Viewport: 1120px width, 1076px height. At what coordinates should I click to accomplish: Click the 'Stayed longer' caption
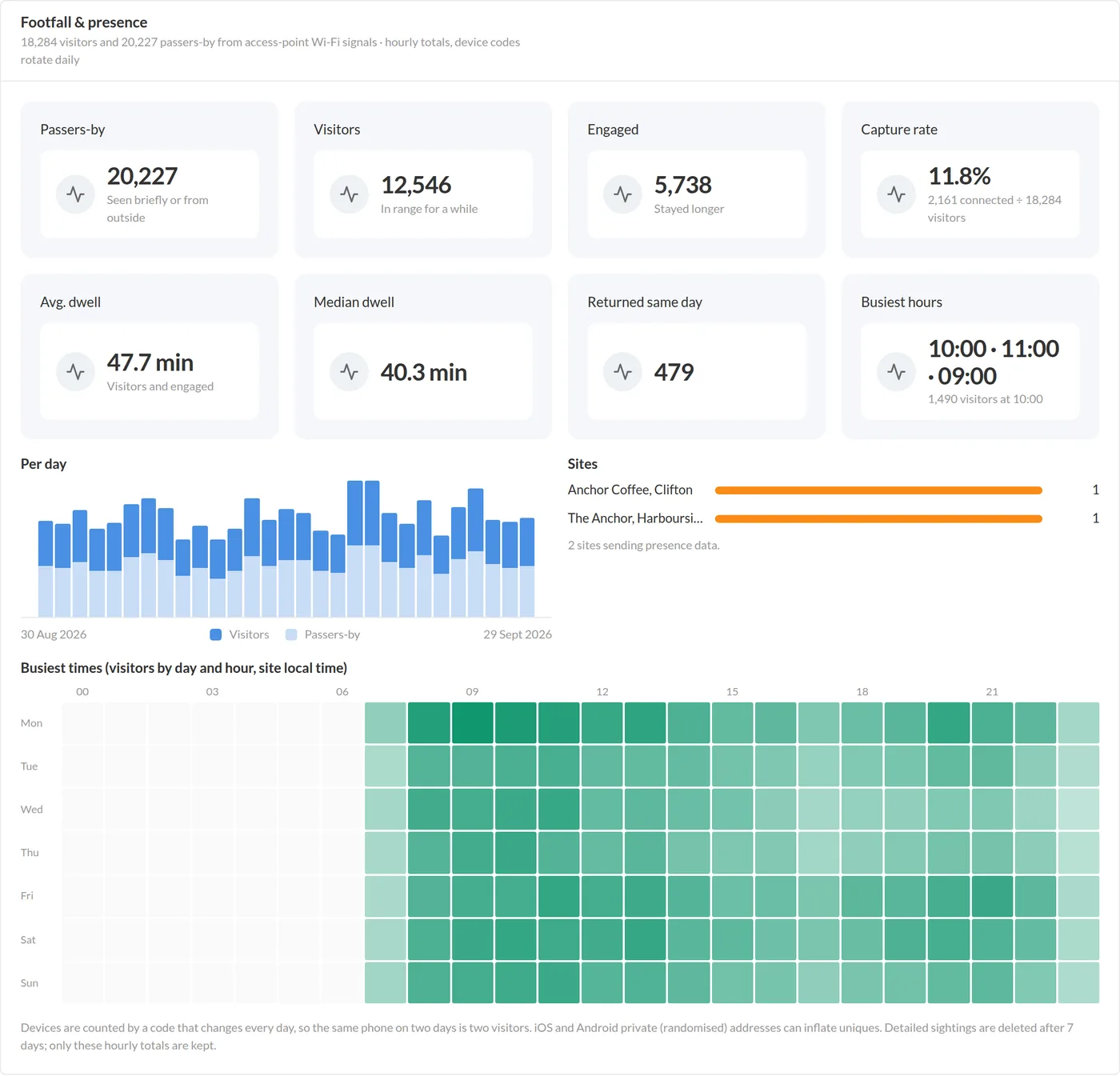point(689,209)
